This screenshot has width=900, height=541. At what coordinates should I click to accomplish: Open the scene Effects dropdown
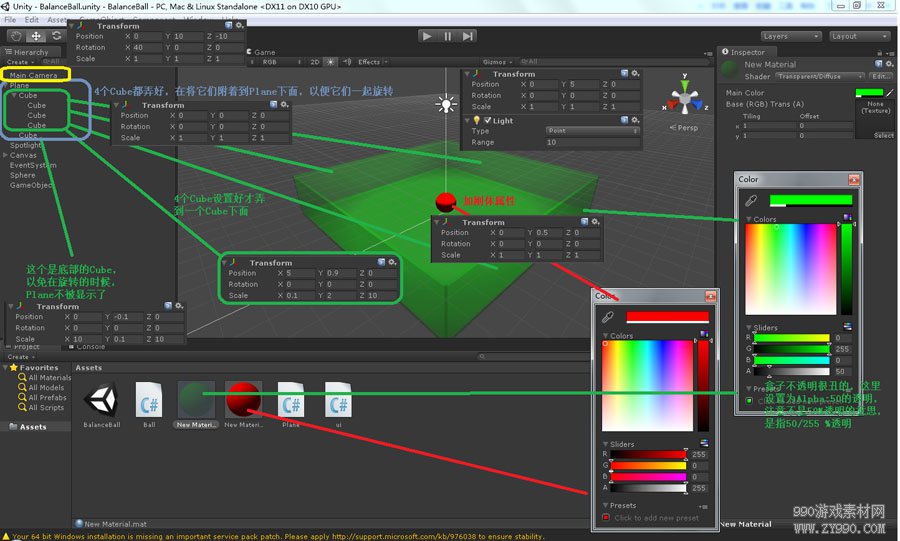point(373,62)
